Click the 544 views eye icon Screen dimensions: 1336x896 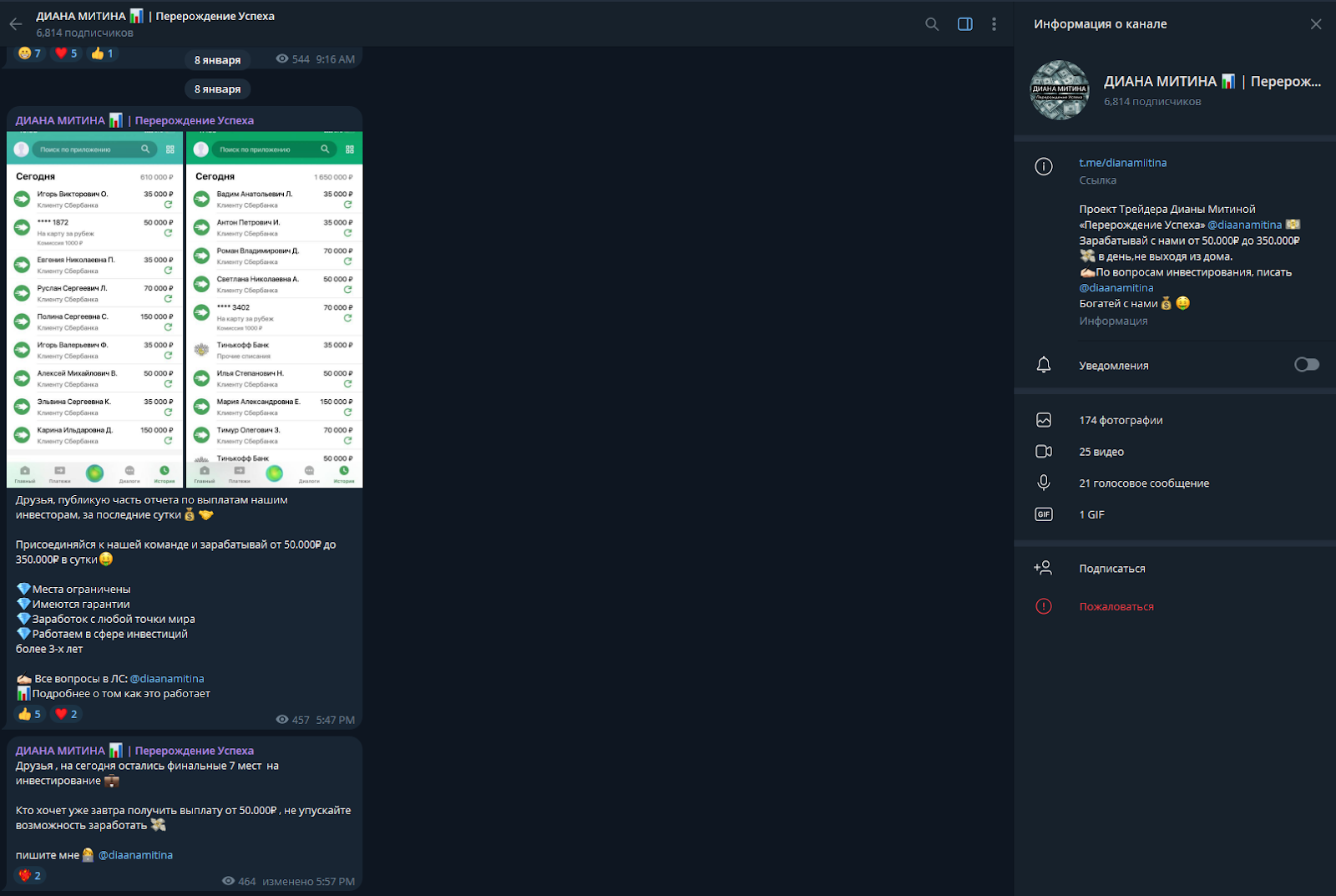(x=282, y=59)
